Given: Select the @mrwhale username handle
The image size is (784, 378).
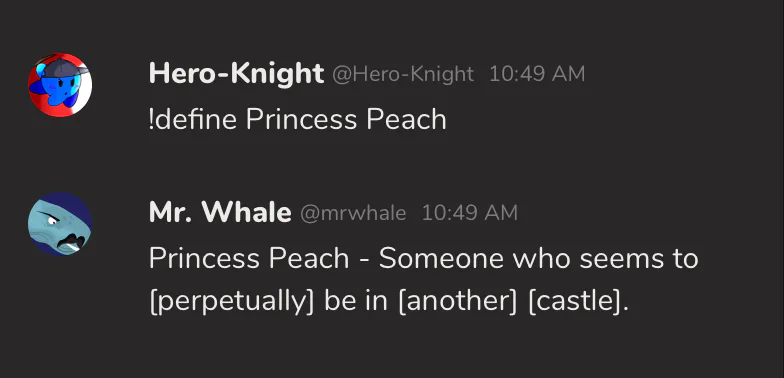Looking at the screenshot, I should click(353, 214).
